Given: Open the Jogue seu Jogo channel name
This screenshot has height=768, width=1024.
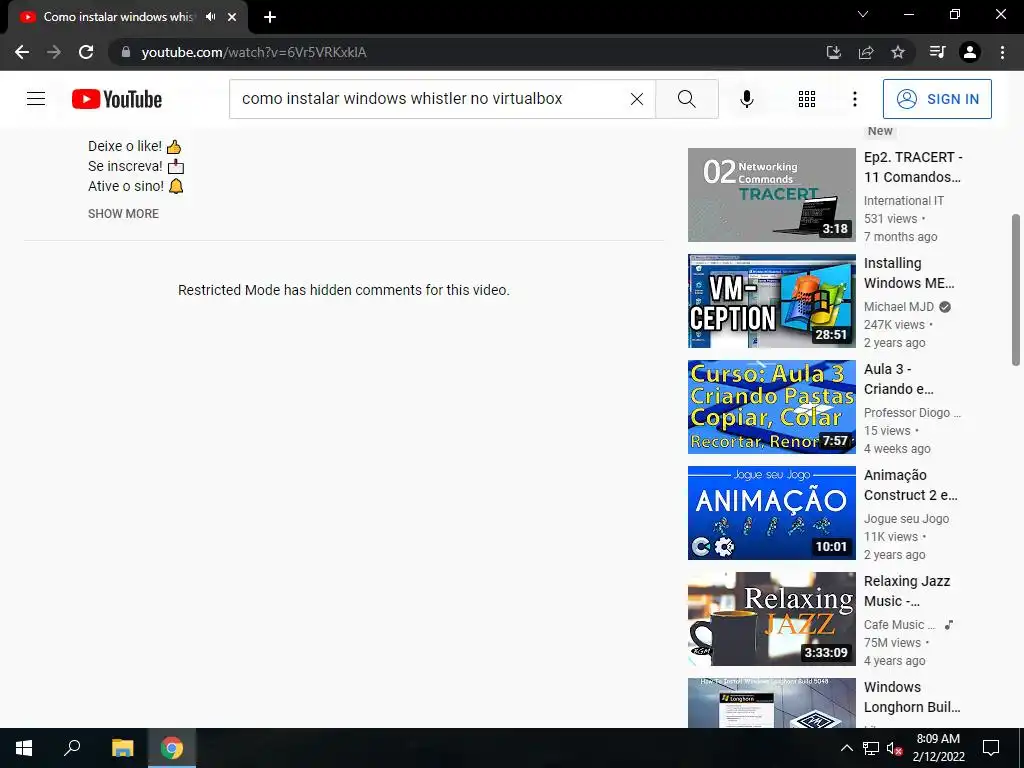Looking at the screenshot, I should point(906,519).
